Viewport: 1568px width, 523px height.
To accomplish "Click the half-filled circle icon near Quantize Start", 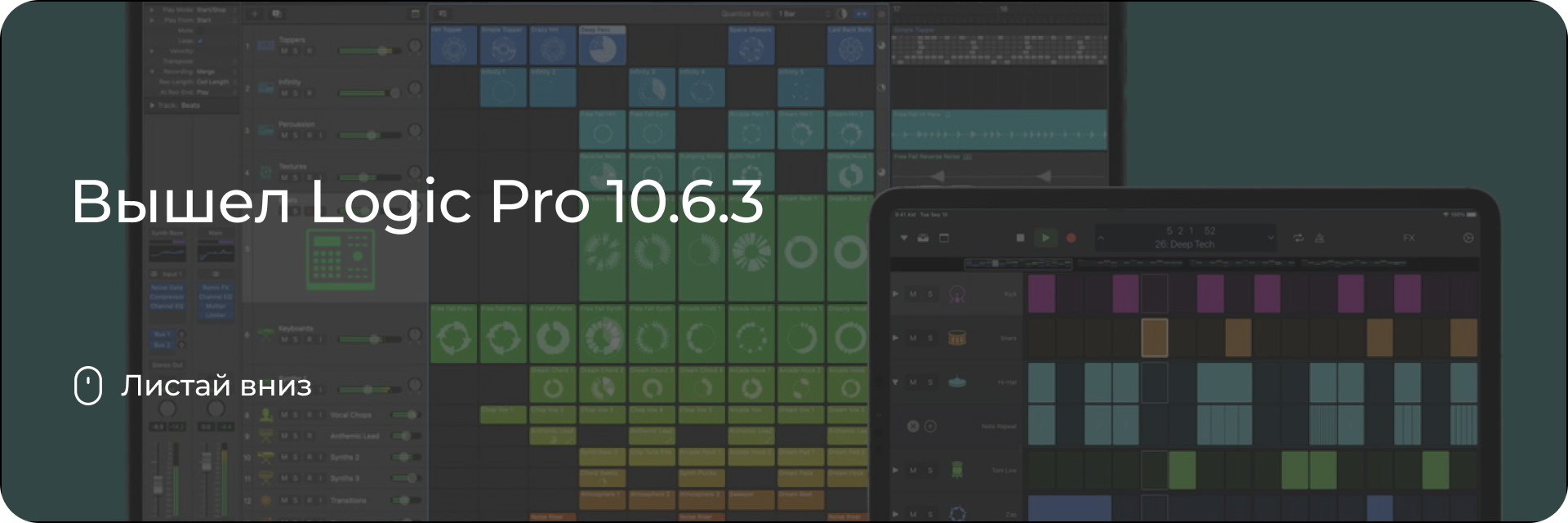I will (844, 14).
